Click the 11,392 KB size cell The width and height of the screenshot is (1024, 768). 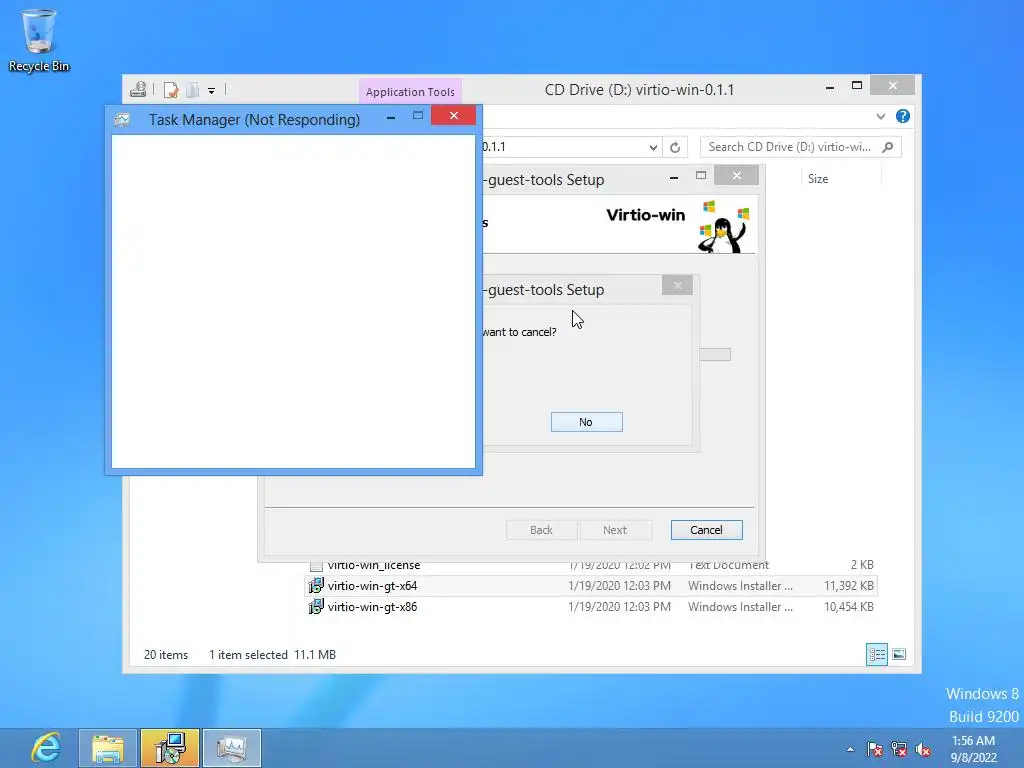click(848, 586)
